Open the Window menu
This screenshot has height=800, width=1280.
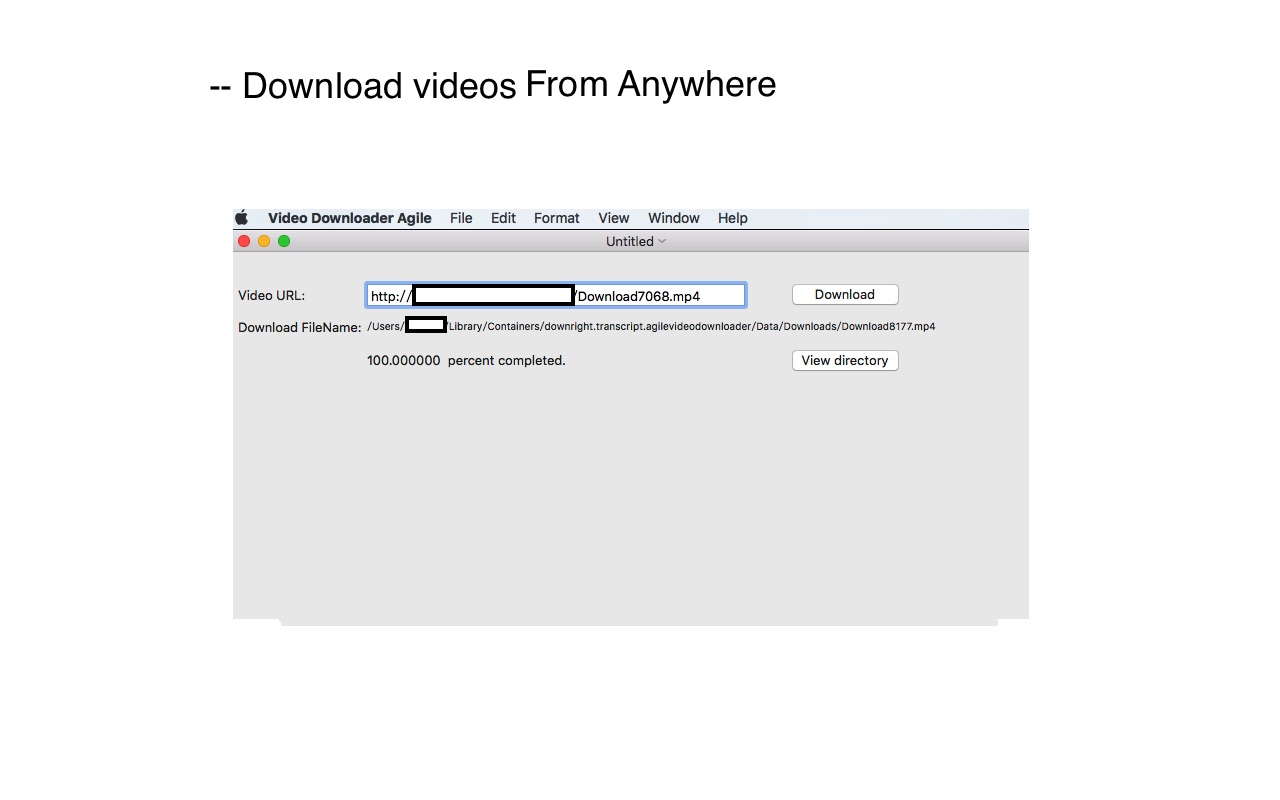click(x=674, y=218)
